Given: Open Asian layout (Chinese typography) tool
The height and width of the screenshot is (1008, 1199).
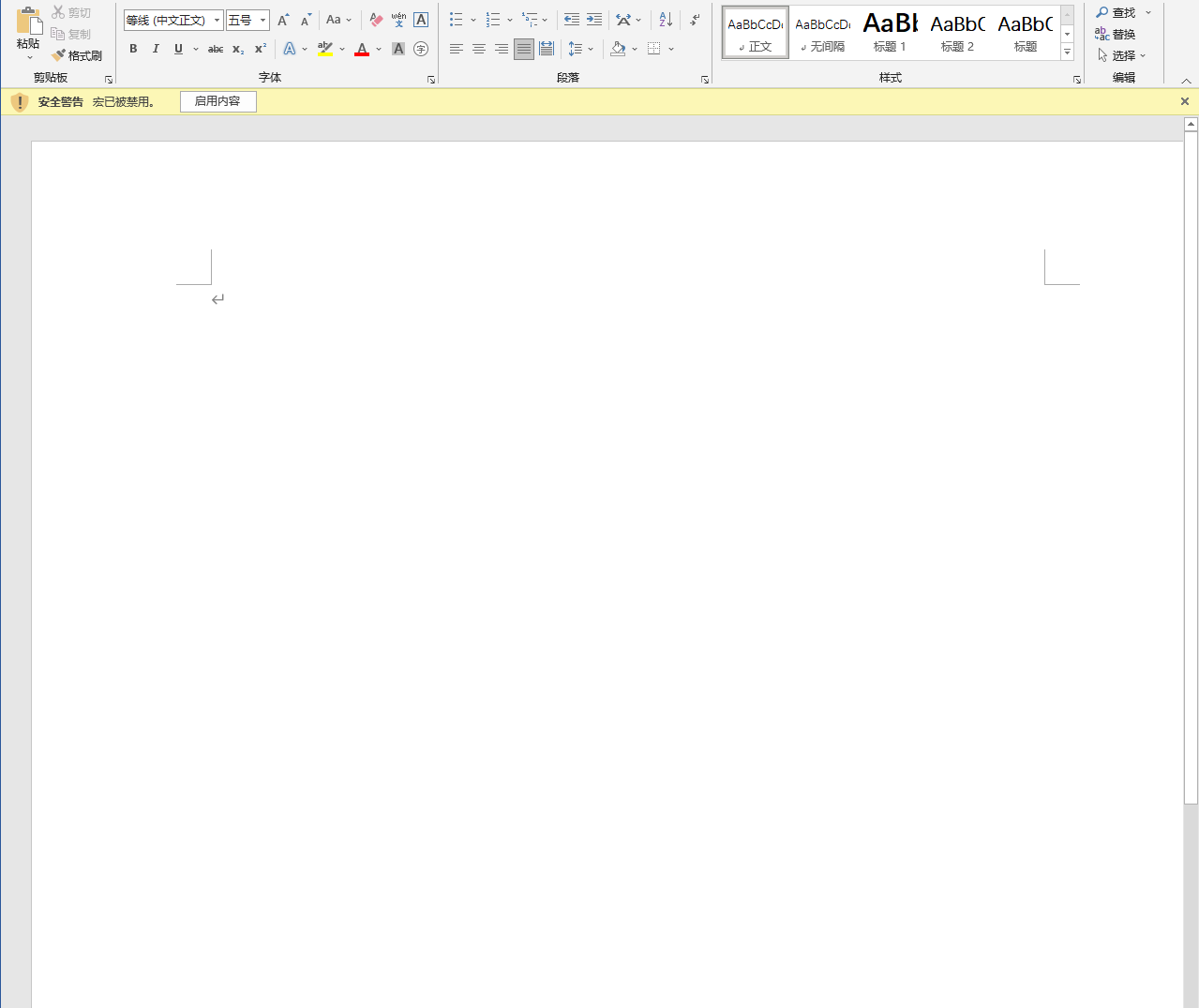Looking at the screenshot, I should pos(623,20).
